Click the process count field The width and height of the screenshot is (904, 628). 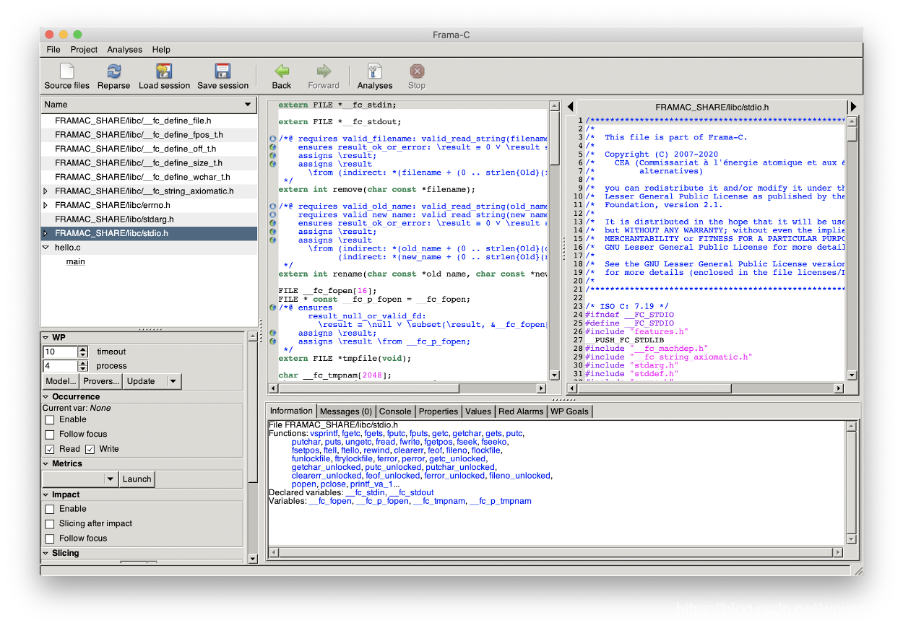coord(60,366)
